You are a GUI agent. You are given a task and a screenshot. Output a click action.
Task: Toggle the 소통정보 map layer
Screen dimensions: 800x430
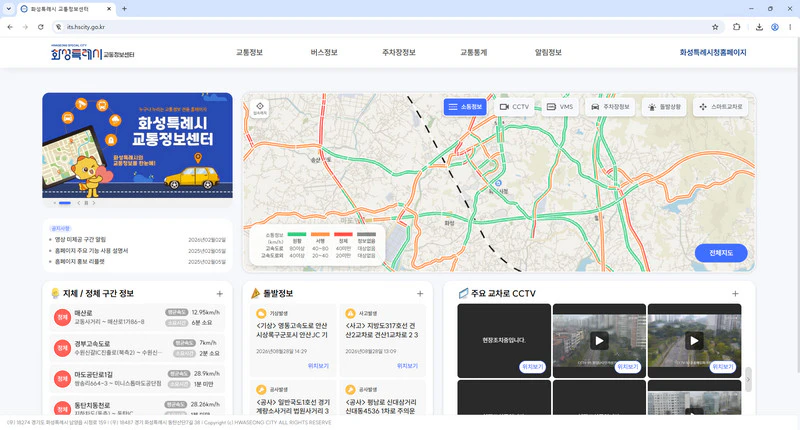click(465, 107)
